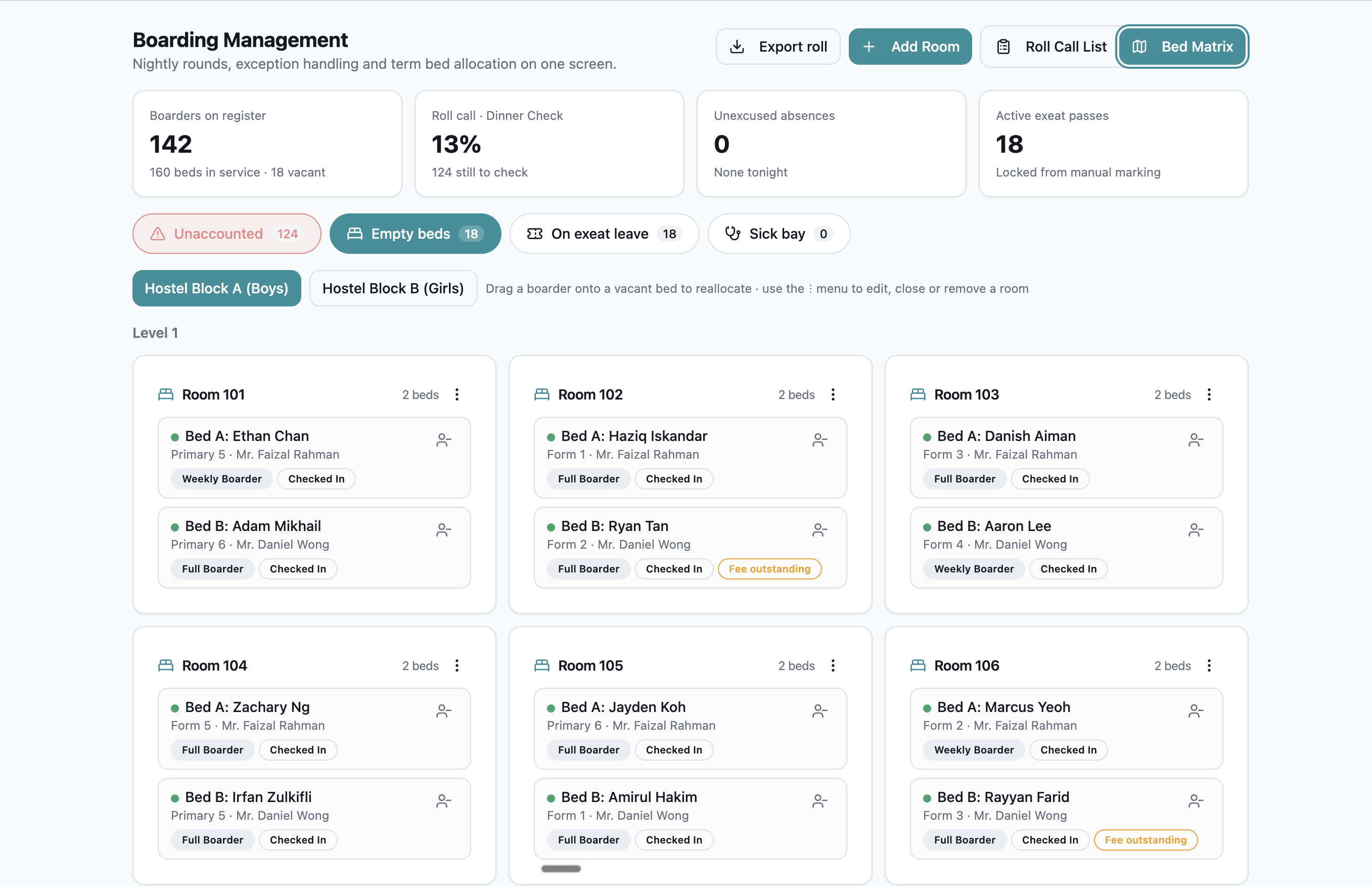Open the Room 102 three-dot menu
The width and height of the screenshot is (1372, 887).
[x=833, y=394]
